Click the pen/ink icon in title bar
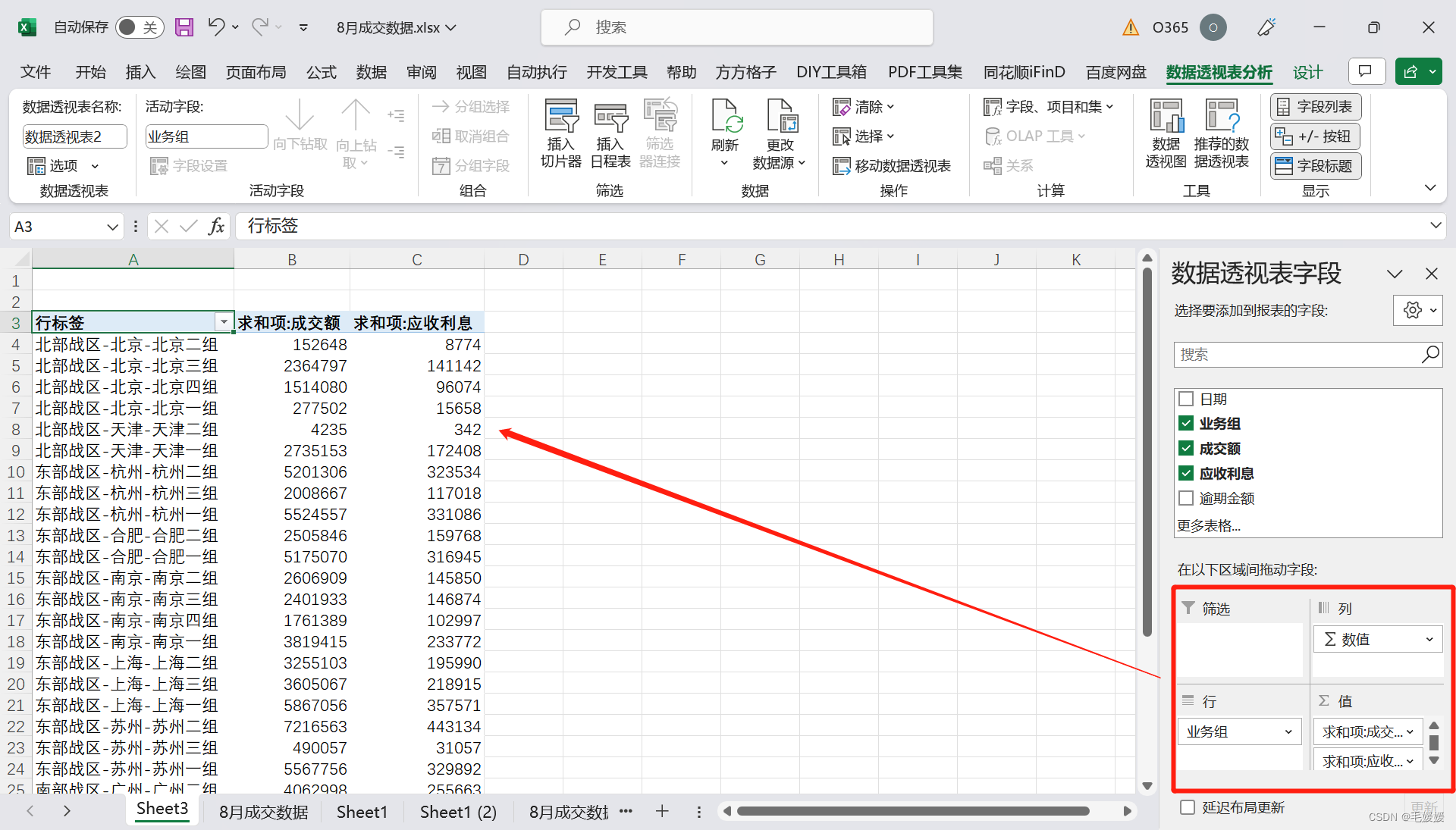 (x=1266, y=27)
